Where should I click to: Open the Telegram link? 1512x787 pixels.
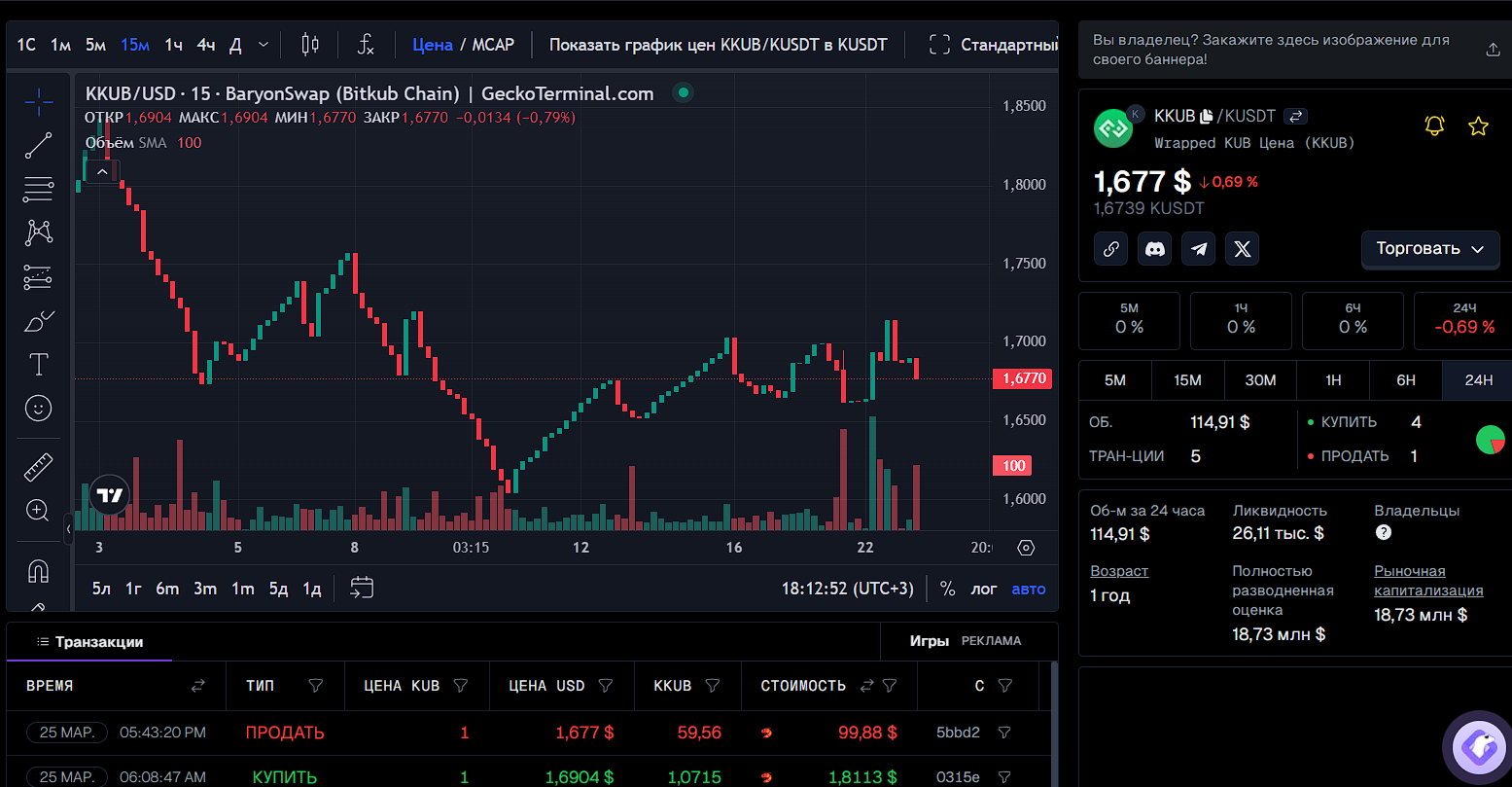(x=1199, y=249)
